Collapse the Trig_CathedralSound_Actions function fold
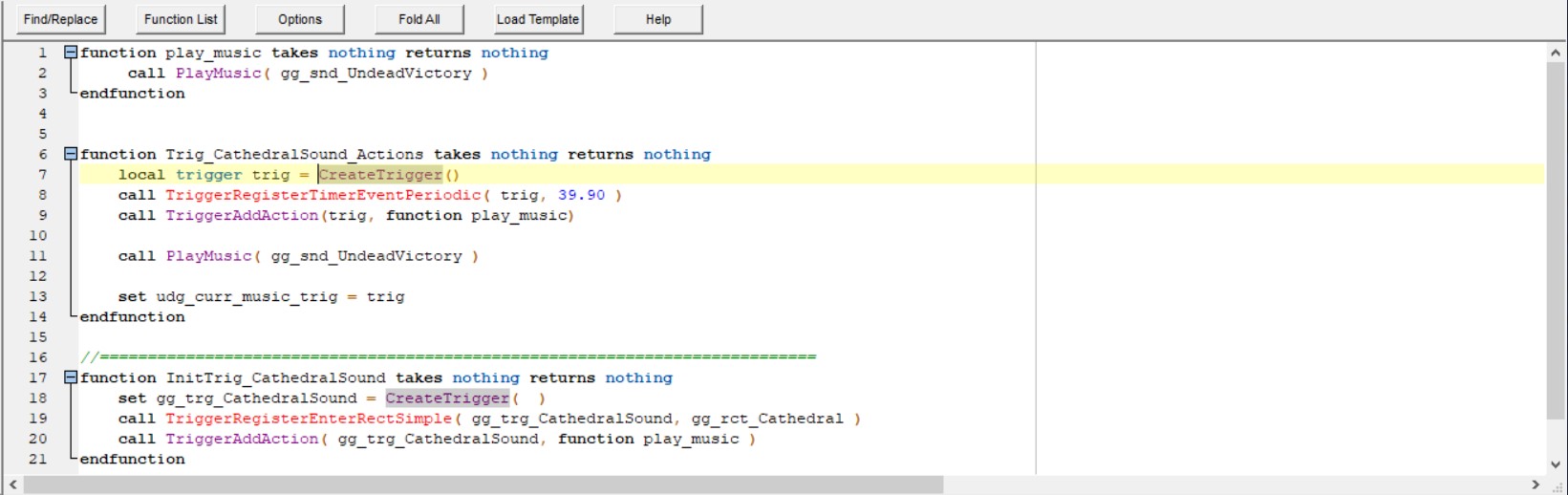This screenshot has height=495, width=1568. [71, 154]
